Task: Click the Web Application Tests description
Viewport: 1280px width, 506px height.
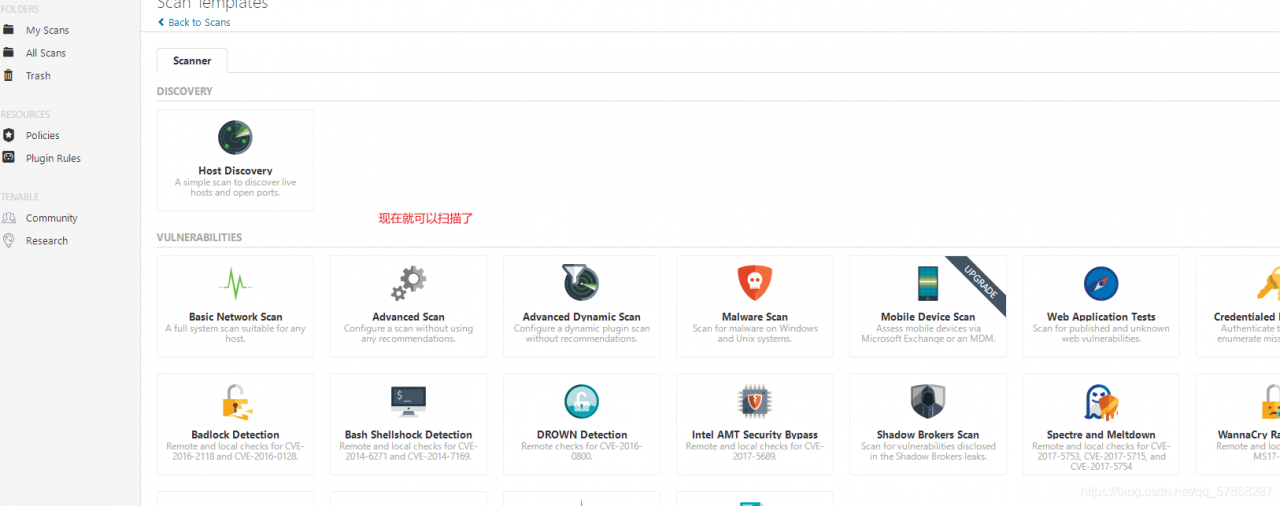Action: [x=1101, y=334]
